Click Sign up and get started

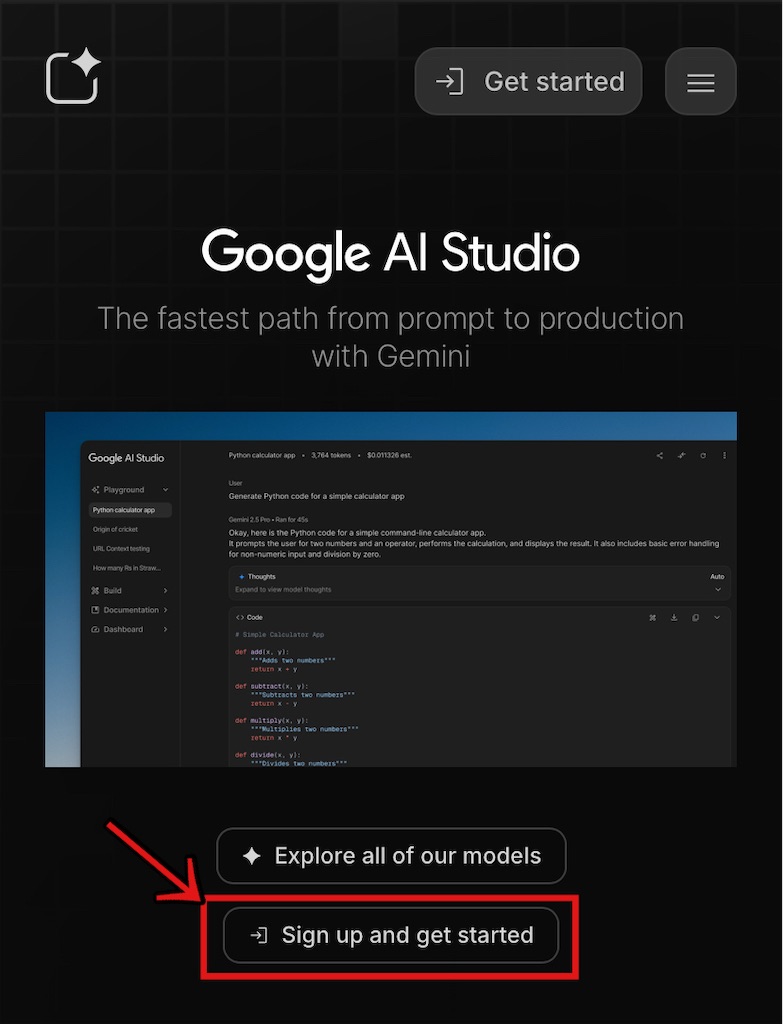click(391, 935)
